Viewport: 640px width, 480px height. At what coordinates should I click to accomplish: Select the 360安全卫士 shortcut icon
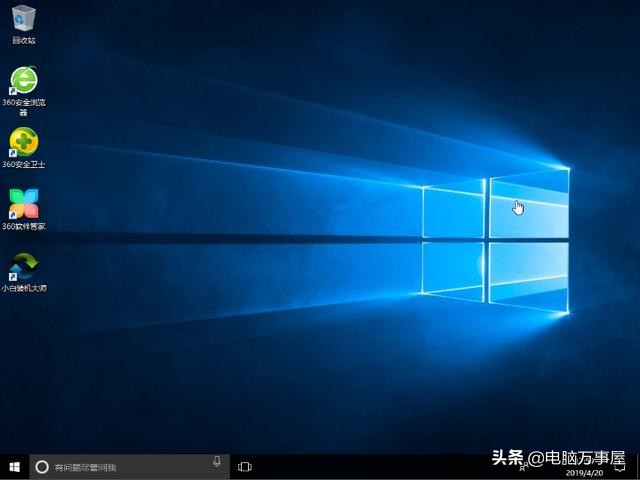24,147
